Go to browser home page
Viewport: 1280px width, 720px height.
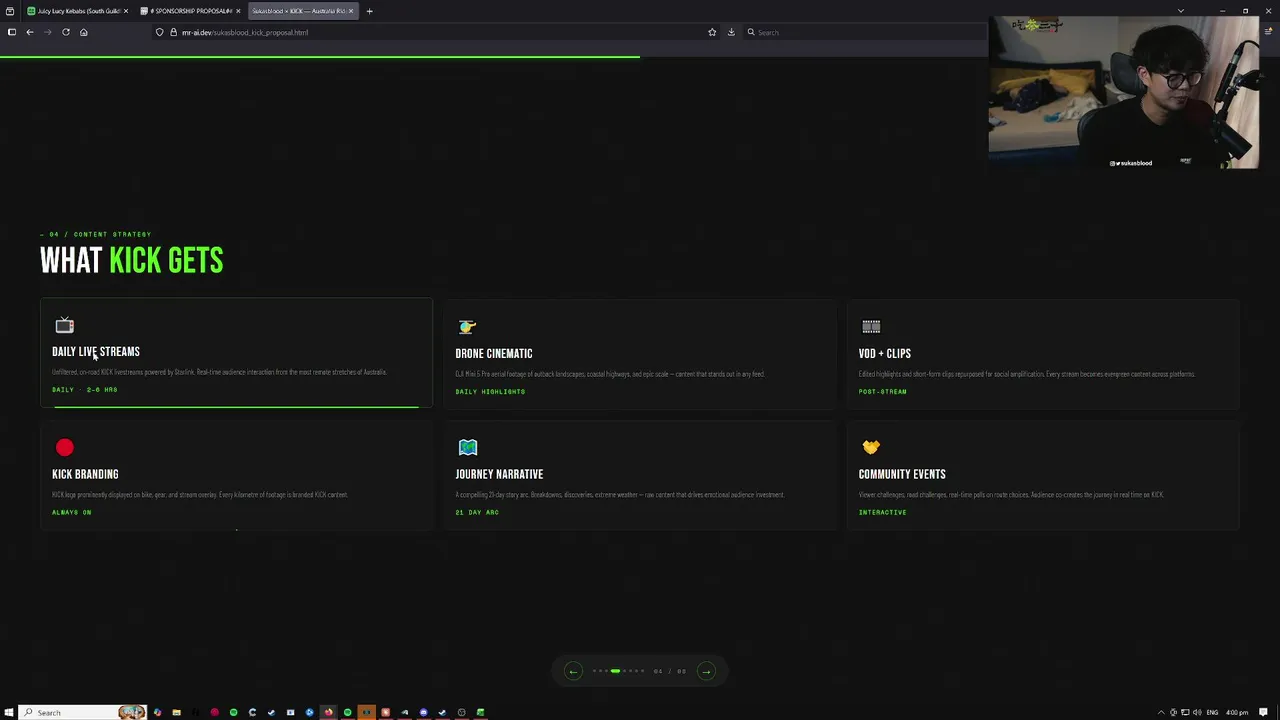(x=83, y=32)
